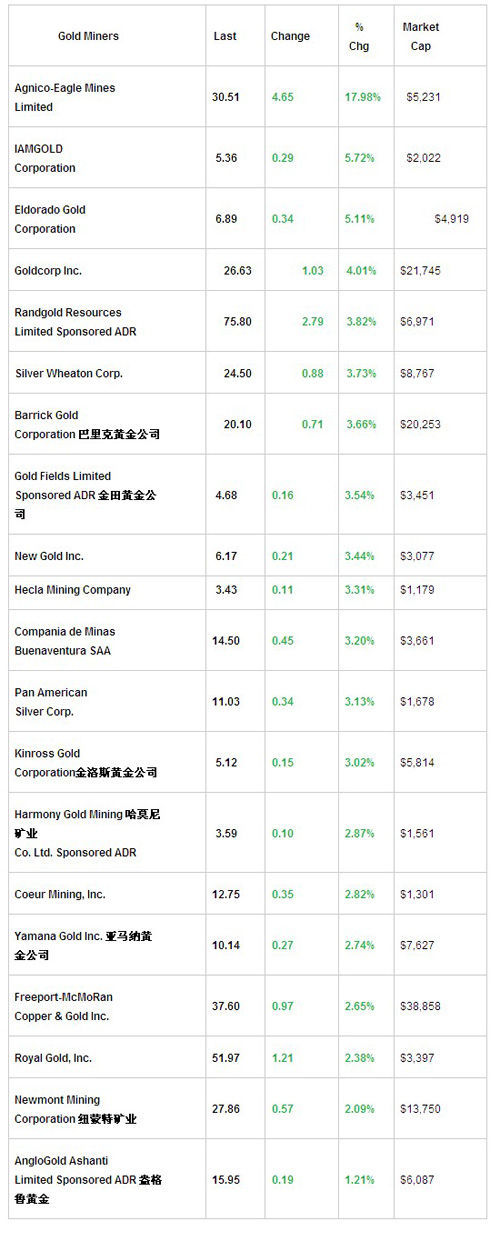The width and height of the screenshot is (500, 1241).
Task: Select Royal Gold, Inc. last price 51.97
Action: coord(226,1058)
